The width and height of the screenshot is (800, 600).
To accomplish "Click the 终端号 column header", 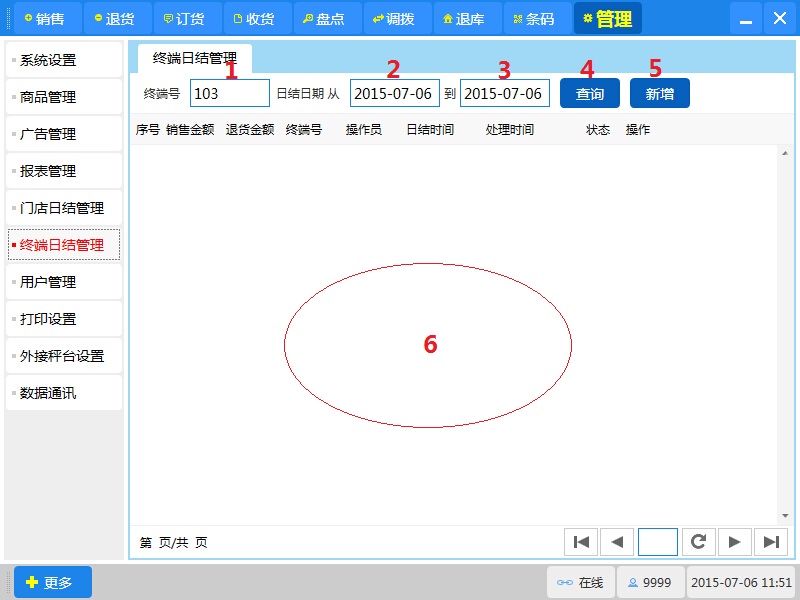I will coord(304,130).
